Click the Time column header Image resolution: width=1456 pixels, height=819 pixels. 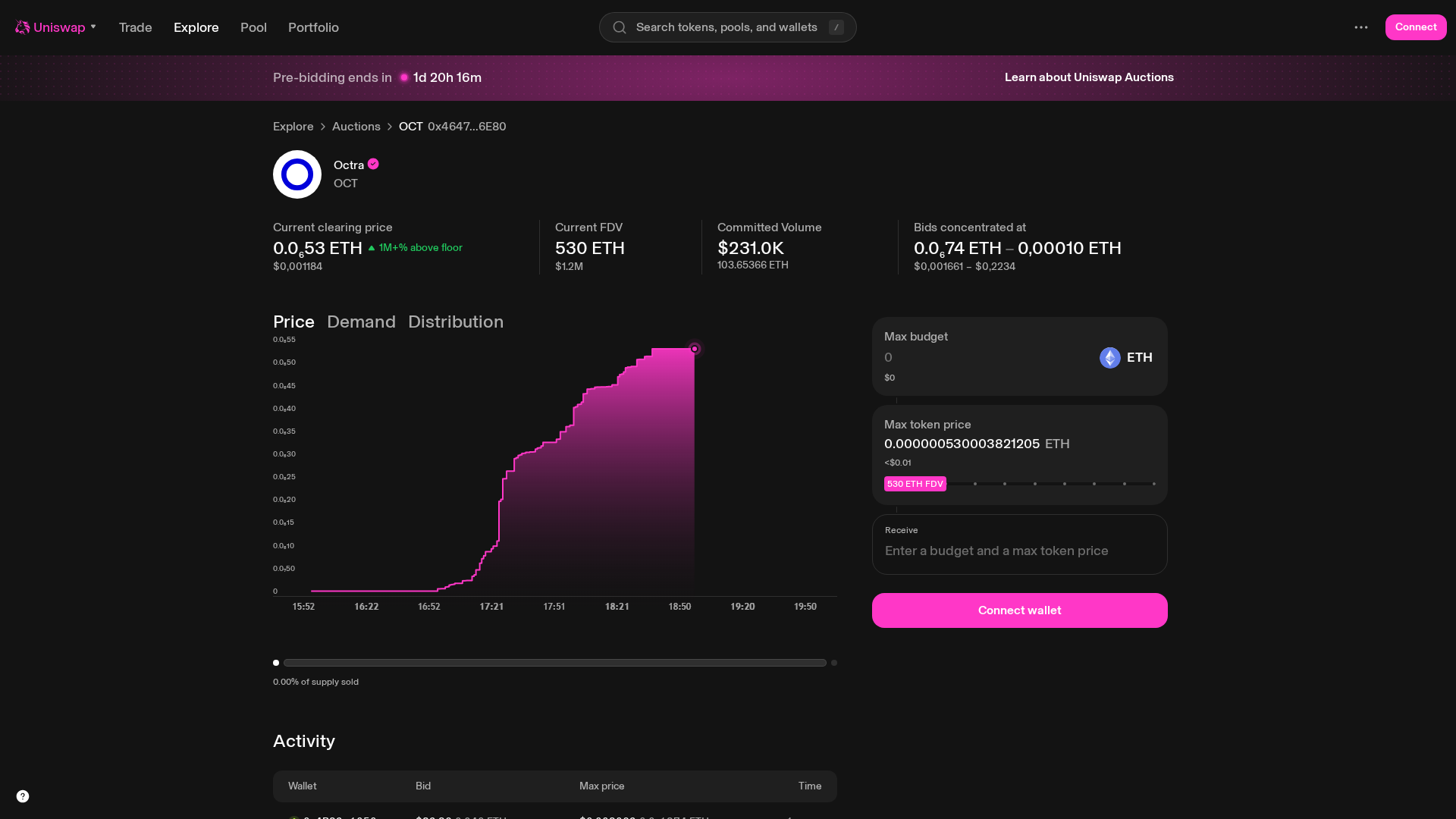point(810,786)
